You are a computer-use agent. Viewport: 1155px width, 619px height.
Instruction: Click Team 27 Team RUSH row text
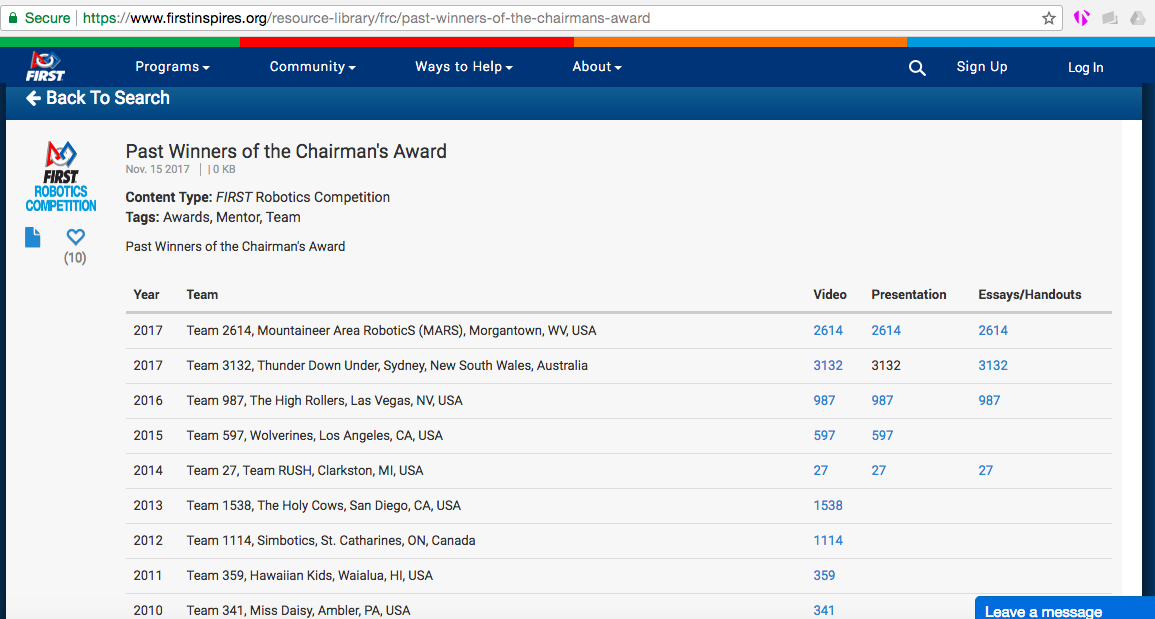(x=305, y=470)
